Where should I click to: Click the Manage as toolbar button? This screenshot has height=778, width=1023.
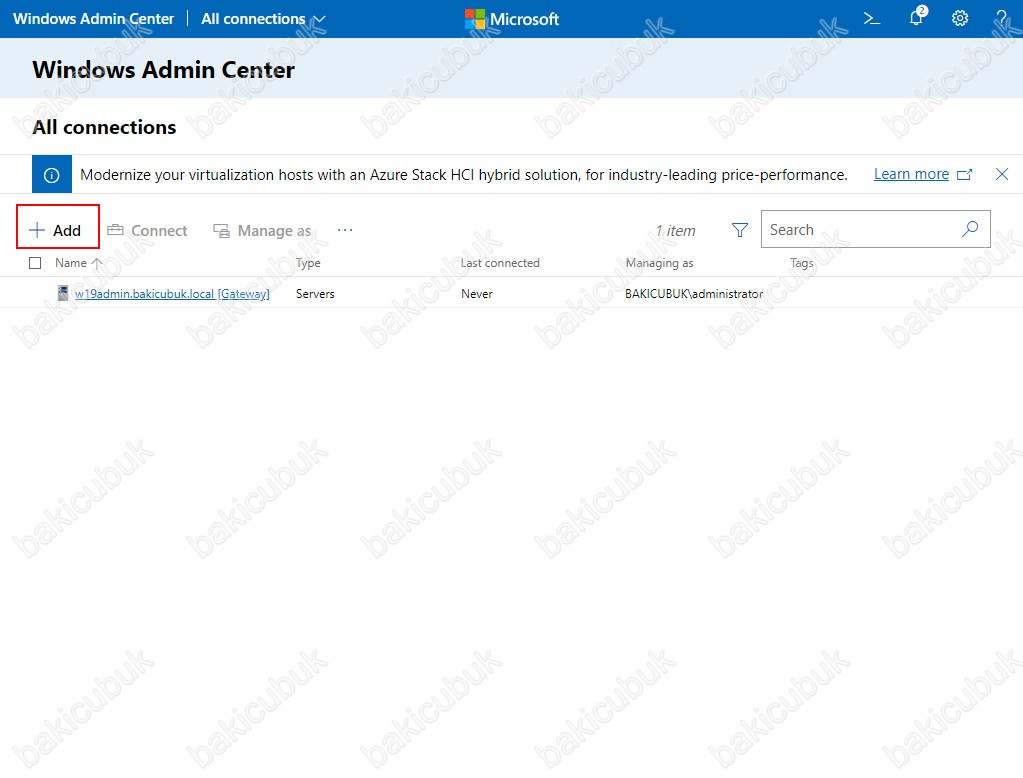point(262,230)
